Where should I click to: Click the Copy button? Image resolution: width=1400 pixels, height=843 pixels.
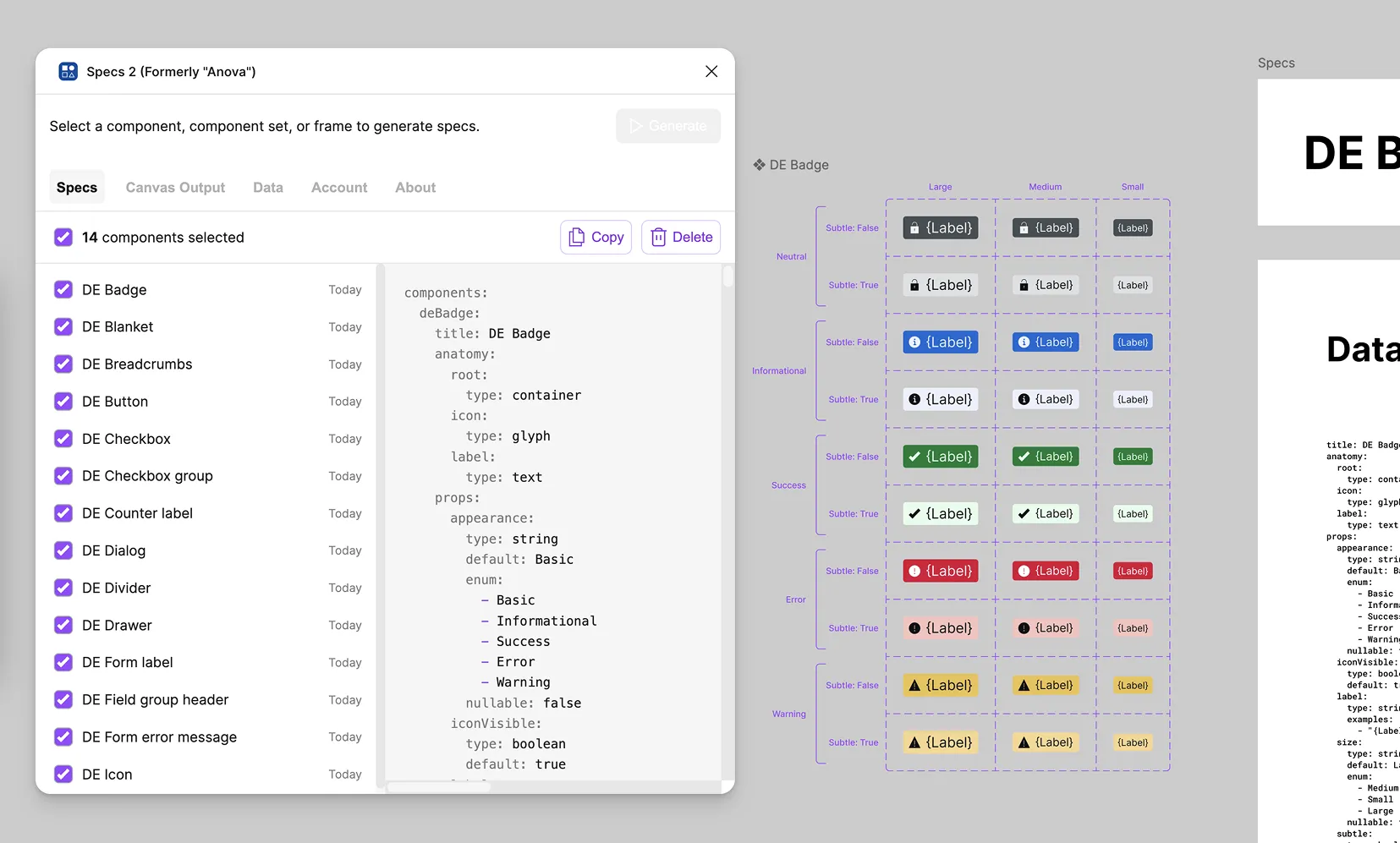(x=596, y=237)
